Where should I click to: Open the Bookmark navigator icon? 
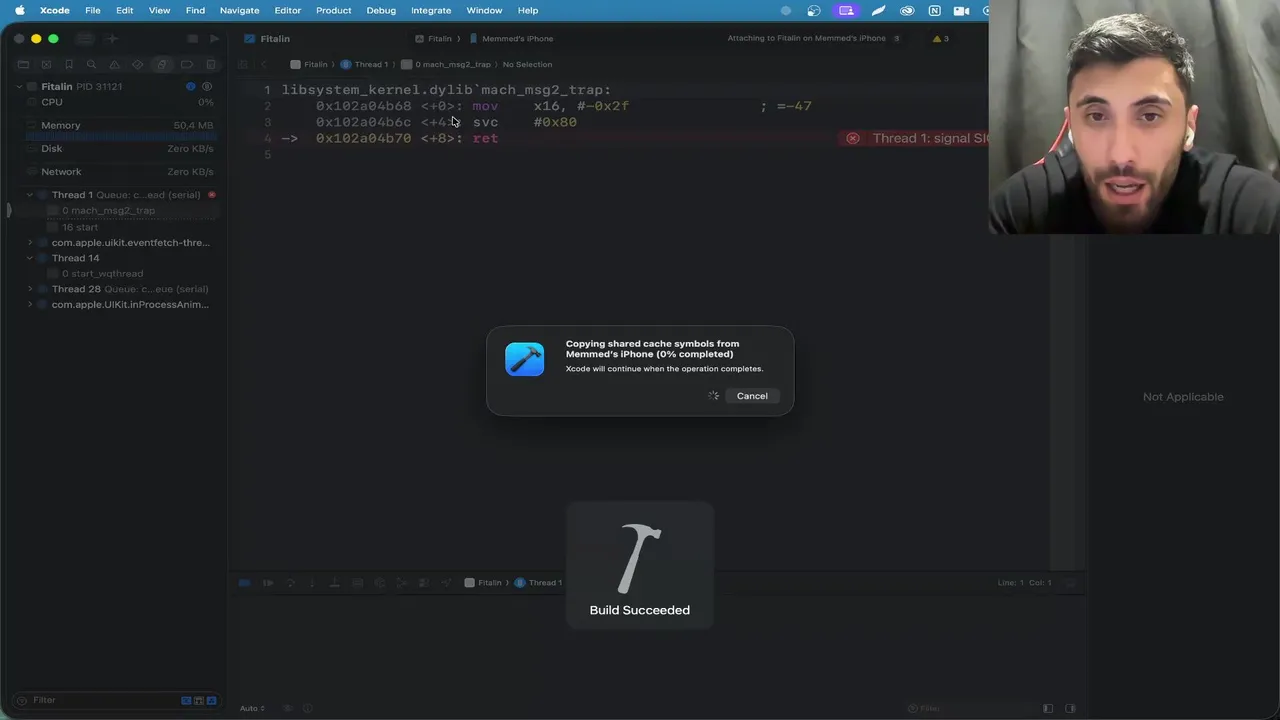(69, 64)
